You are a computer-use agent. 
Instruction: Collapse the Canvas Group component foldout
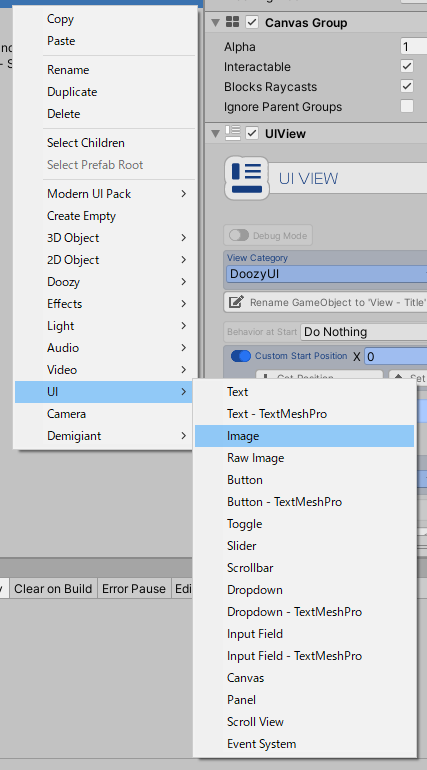tap(215, 23)
